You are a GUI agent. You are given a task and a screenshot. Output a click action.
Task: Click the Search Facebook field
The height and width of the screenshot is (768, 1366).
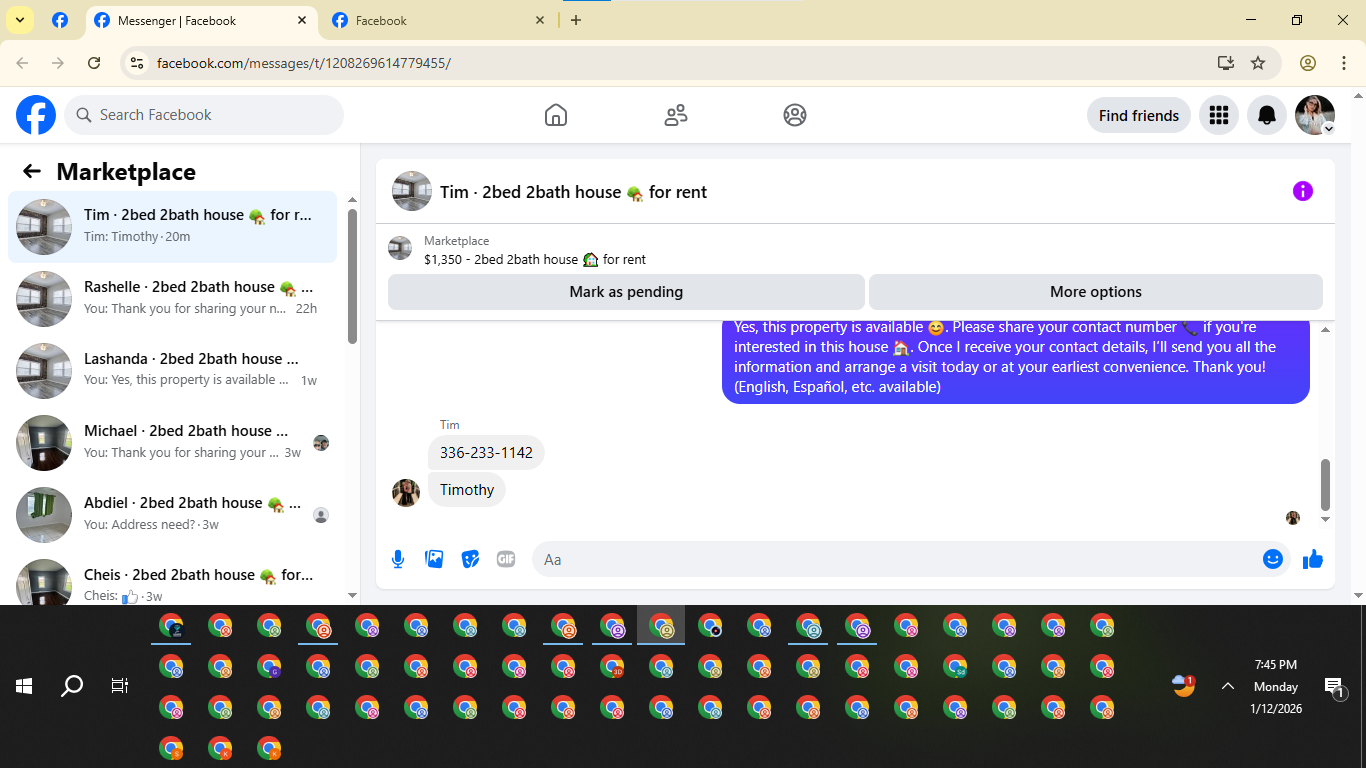[204, 115]
